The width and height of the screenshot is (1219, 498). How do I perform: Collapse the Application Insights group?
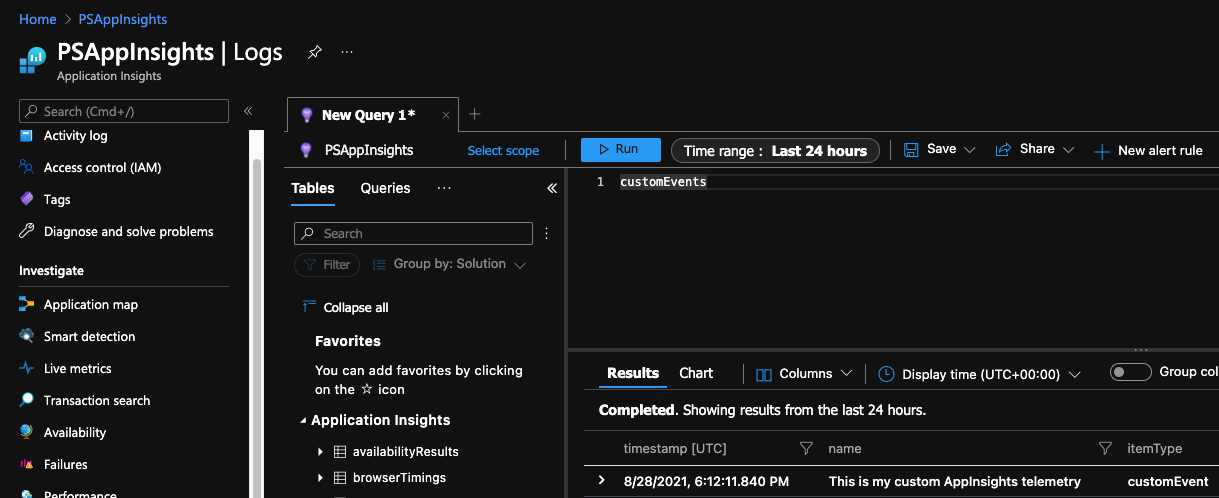coord(303,421)
